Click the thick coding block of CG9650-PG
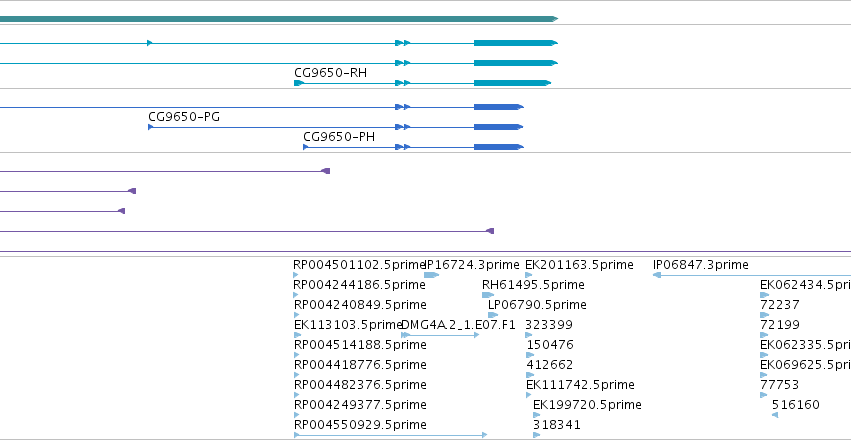This screenshot has height=440, width=851. click(498, 127)
